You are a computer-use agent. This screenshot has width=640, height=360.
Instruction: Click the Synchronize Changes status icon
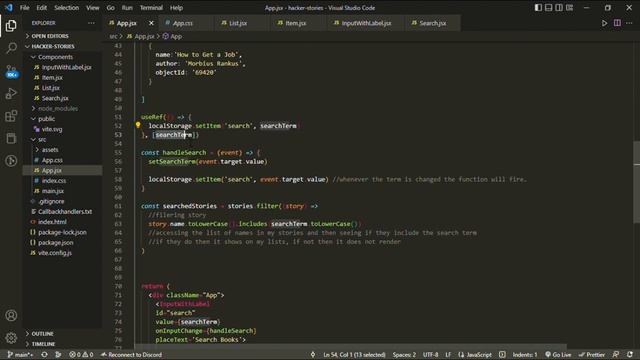[x=44, y=355]
